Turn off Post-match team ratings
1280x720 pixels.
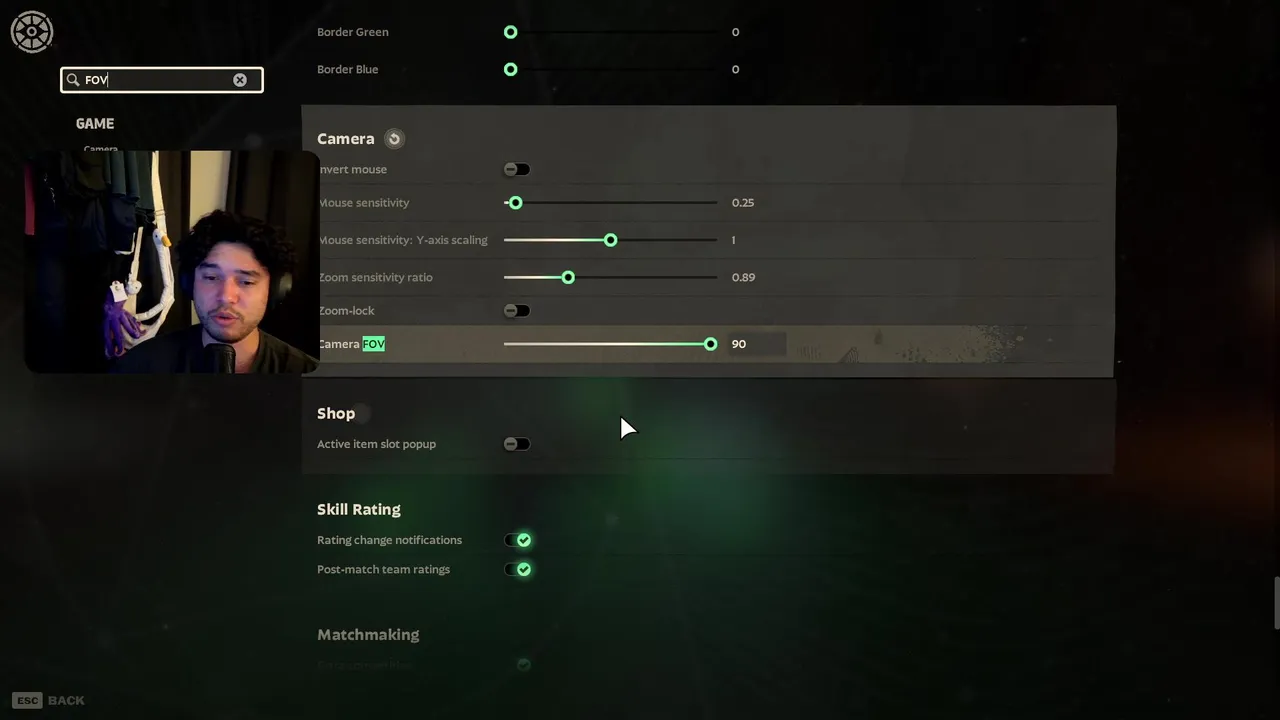click(518, 569)
